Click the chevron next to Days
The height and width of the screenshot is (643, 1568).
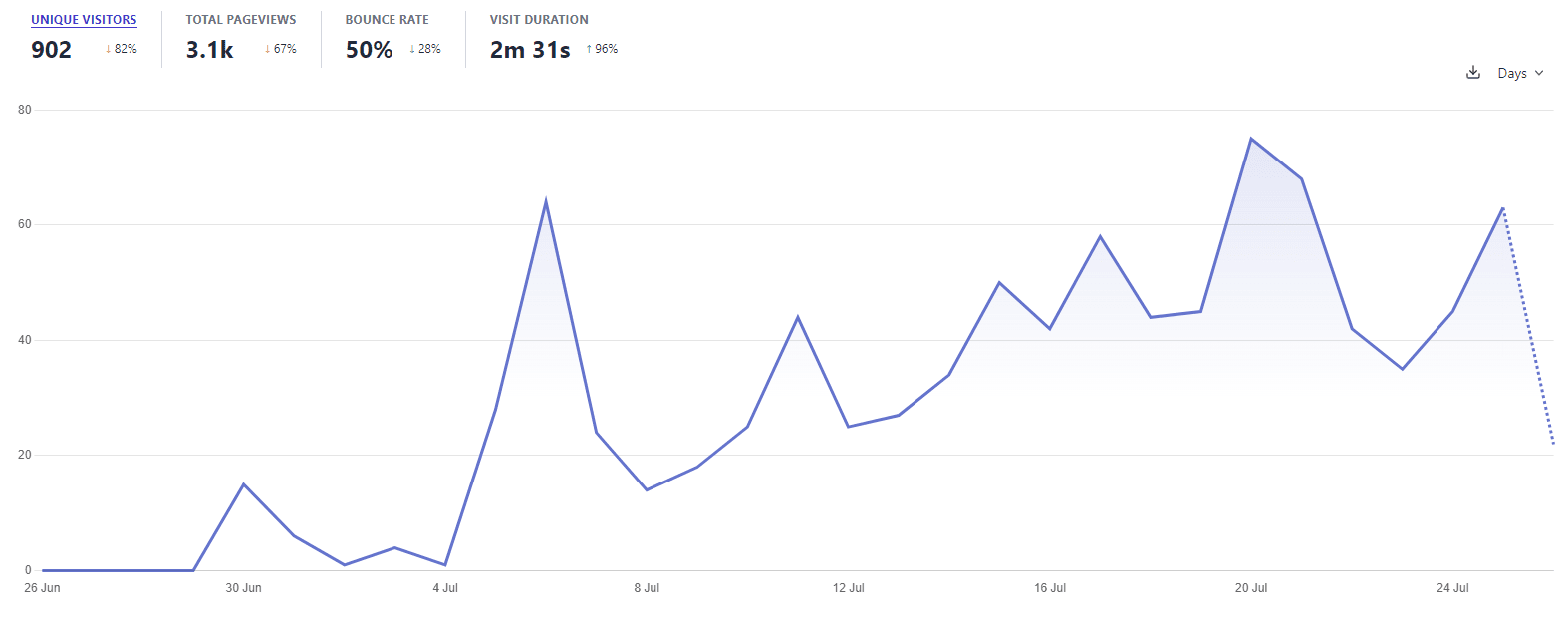[x=1539, y=73]
